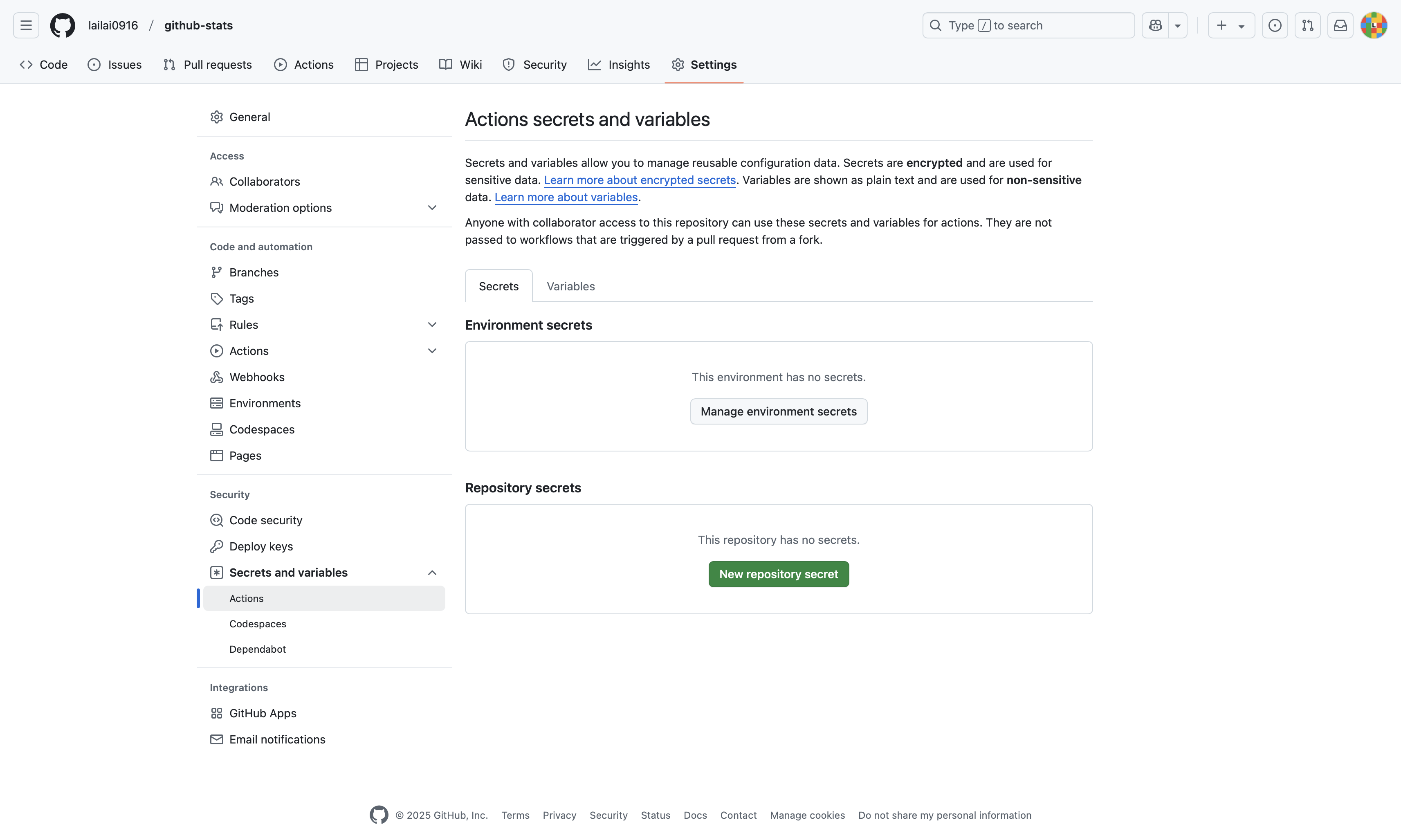Click New repository secret button

[778, 574]
